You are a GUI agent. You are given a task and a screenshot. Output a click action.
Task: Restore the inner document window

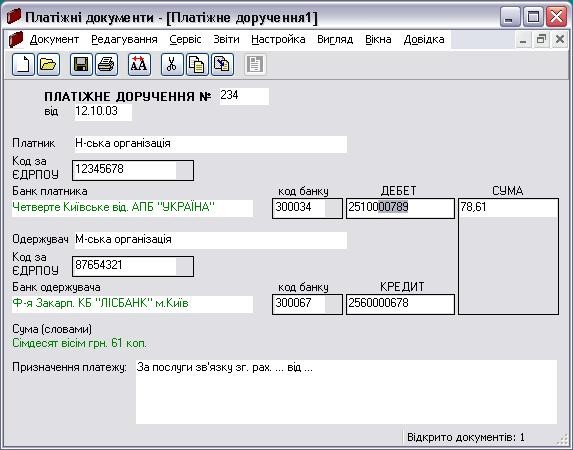coord(541,39)
